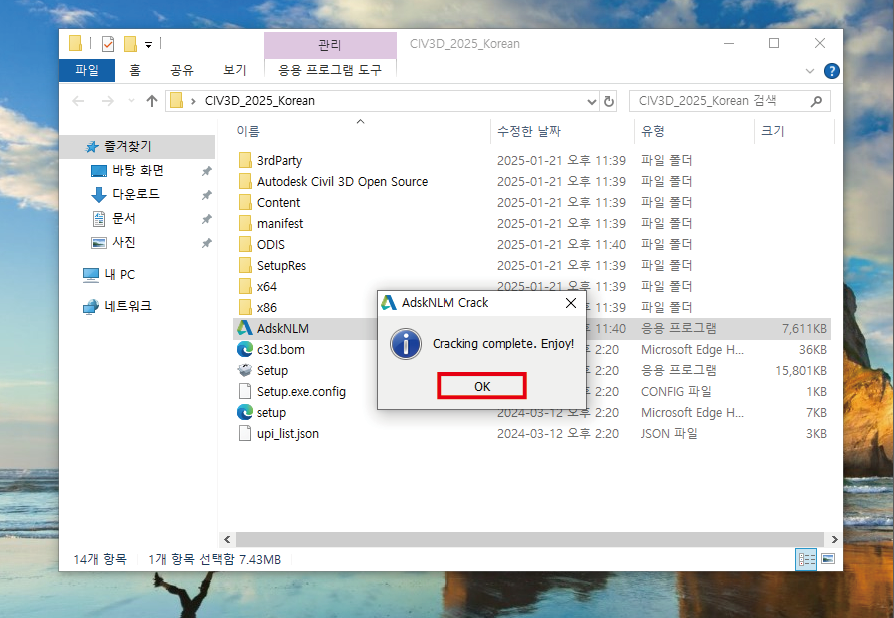Select the Autodesk Civil 3D Open Source folder icon

click(x=245, y=181)
